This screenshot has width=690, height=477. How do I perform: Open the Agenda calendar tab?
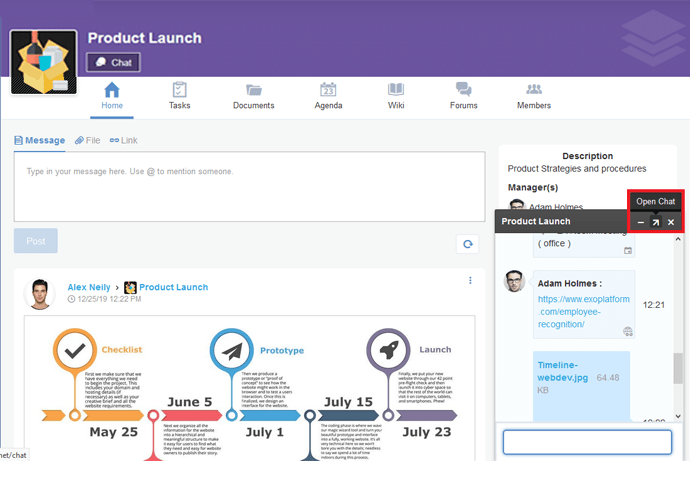tap(328, 96)
